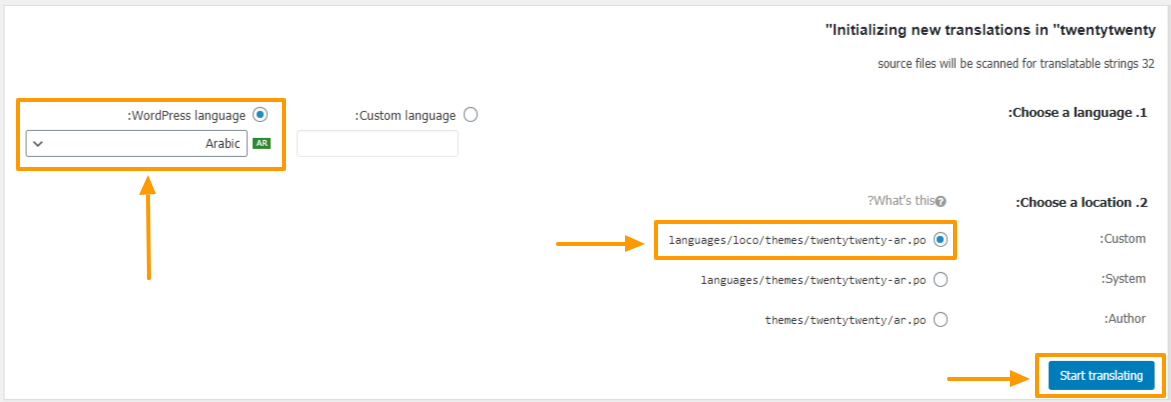Click the "Custom:" location row label
Viewport: 1171px width, 402px height.
click(1122, 239)
